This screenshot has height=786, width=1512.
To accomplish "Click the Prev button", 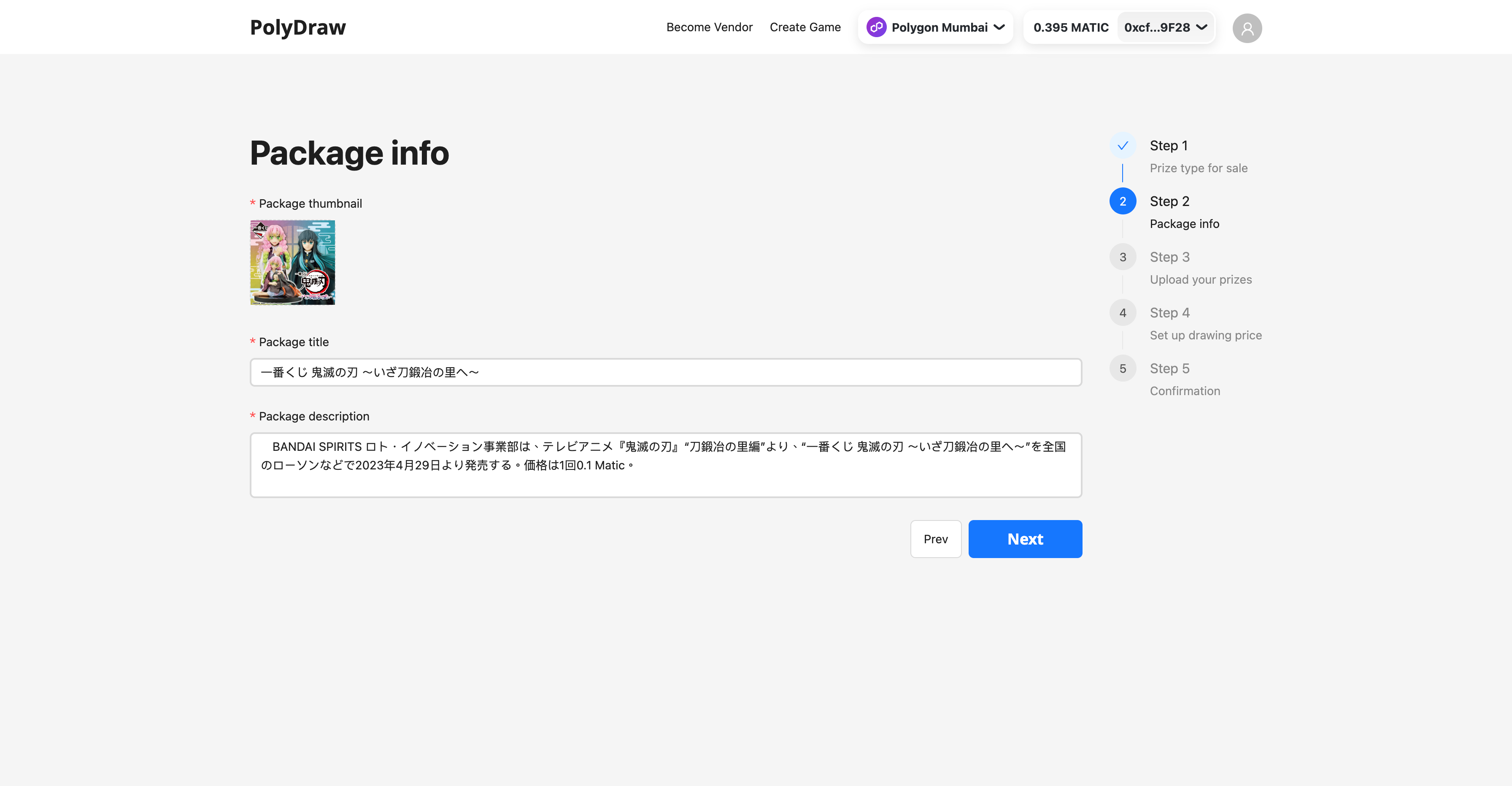I will tap(936, 539).
